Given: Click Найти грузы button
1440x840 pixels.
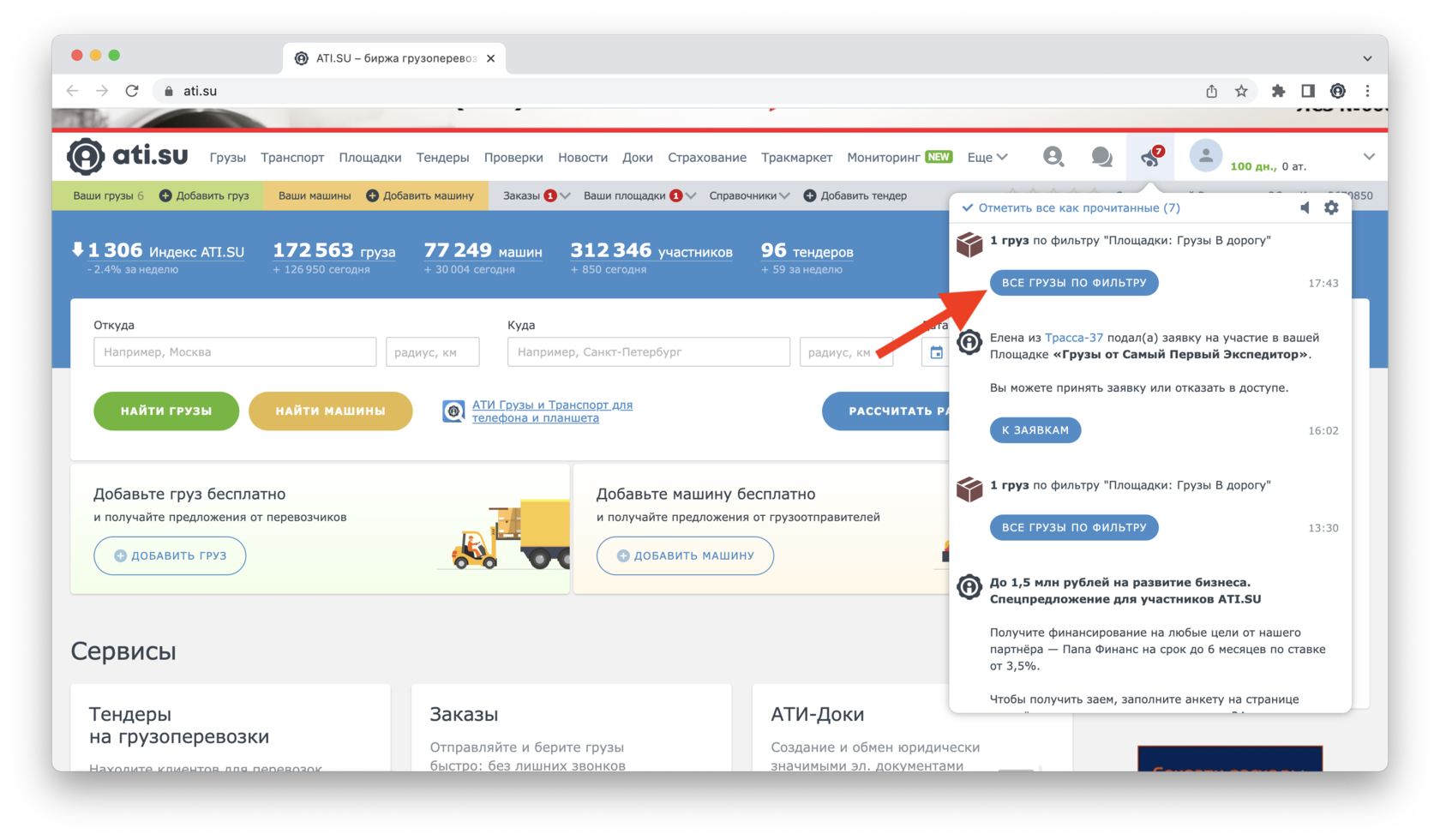Looking at the screenshot, I should point(166,411).
